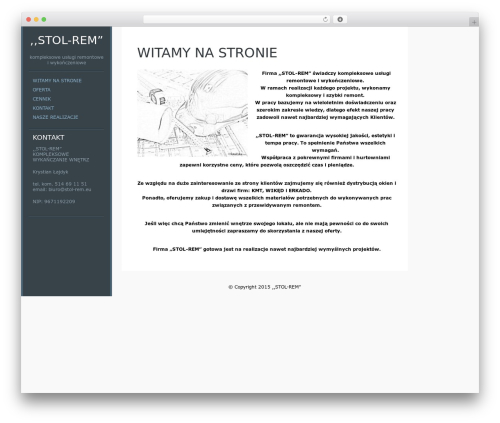This screenshot has height=423, width=500.
Task: Open the CENNIK menu item
Action: [42, 99]
